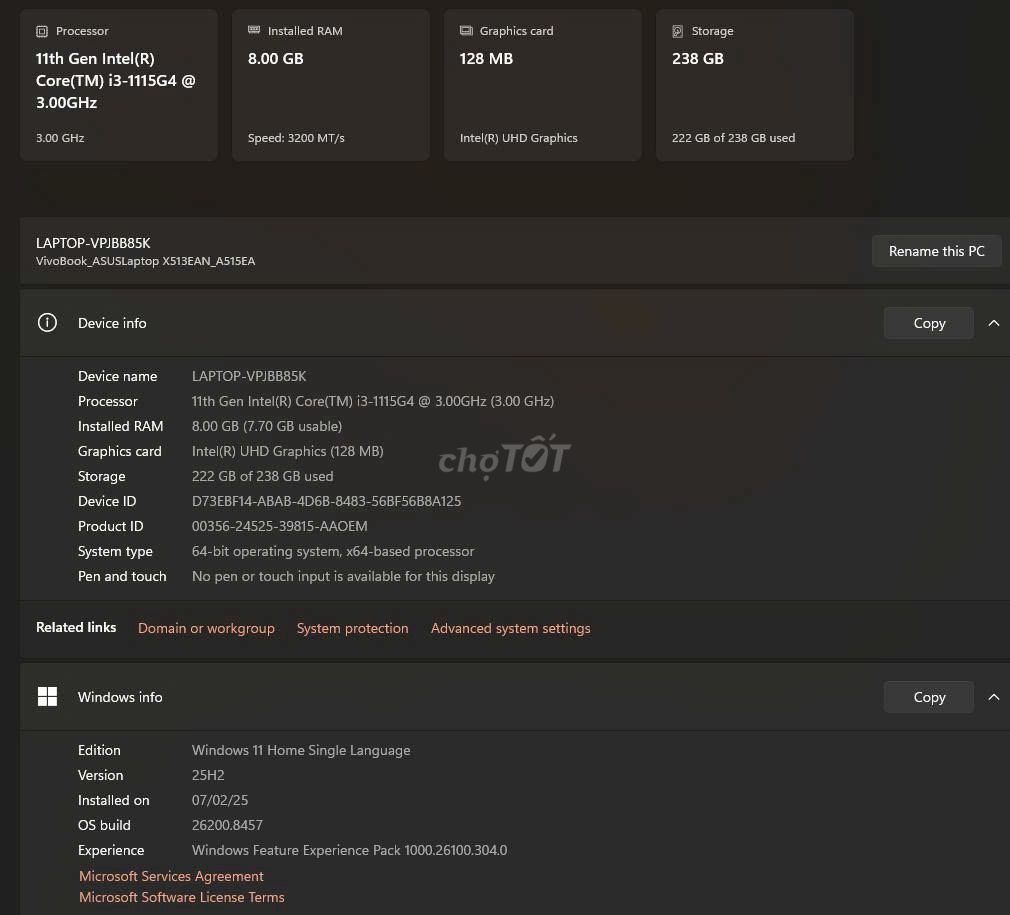Click the model name VivoBook_ASUSLaptop X513EAN_A515EA

tap(146, 261)
